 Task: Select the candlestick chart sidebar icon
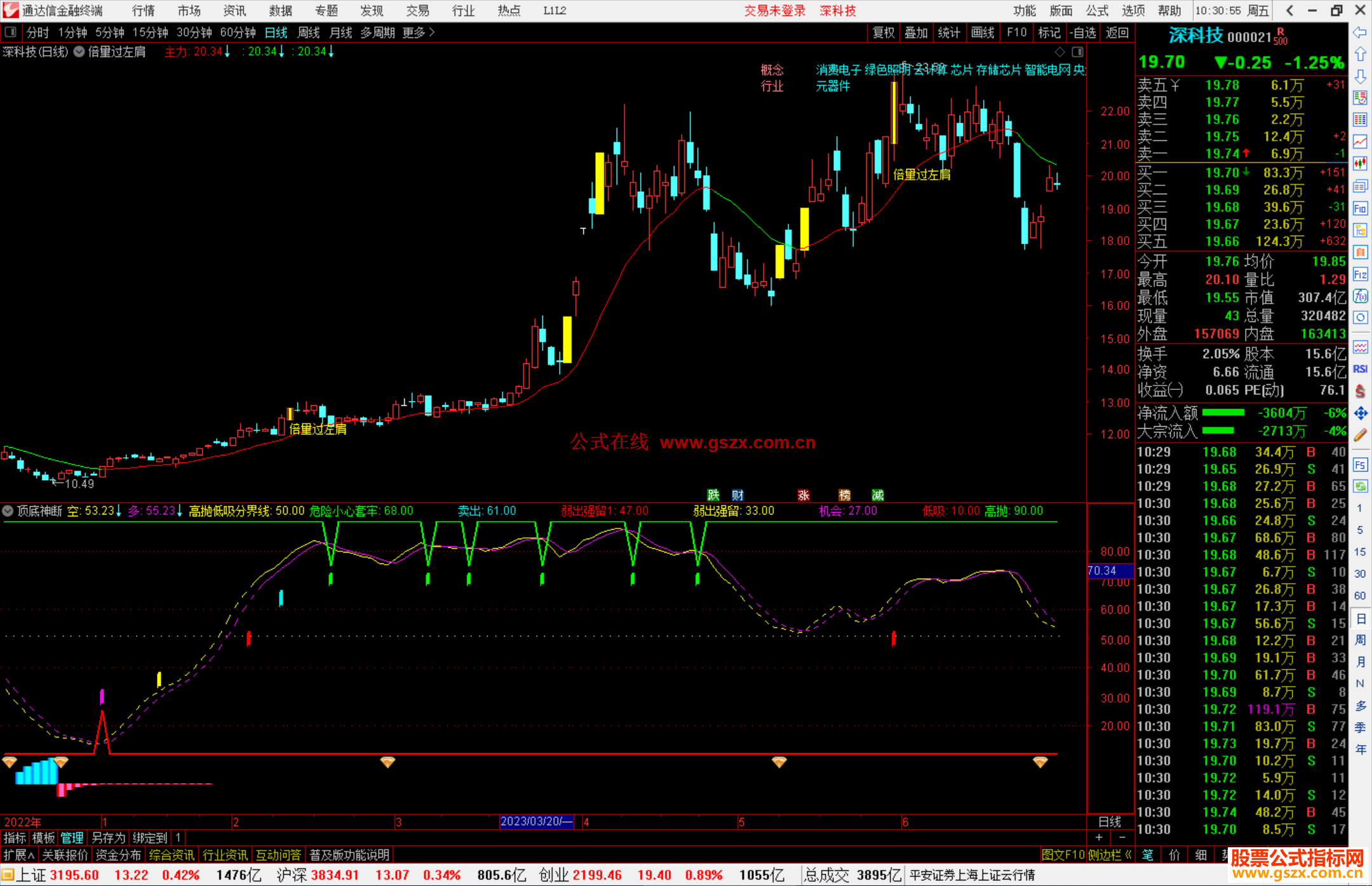[x=1360, y=164]
